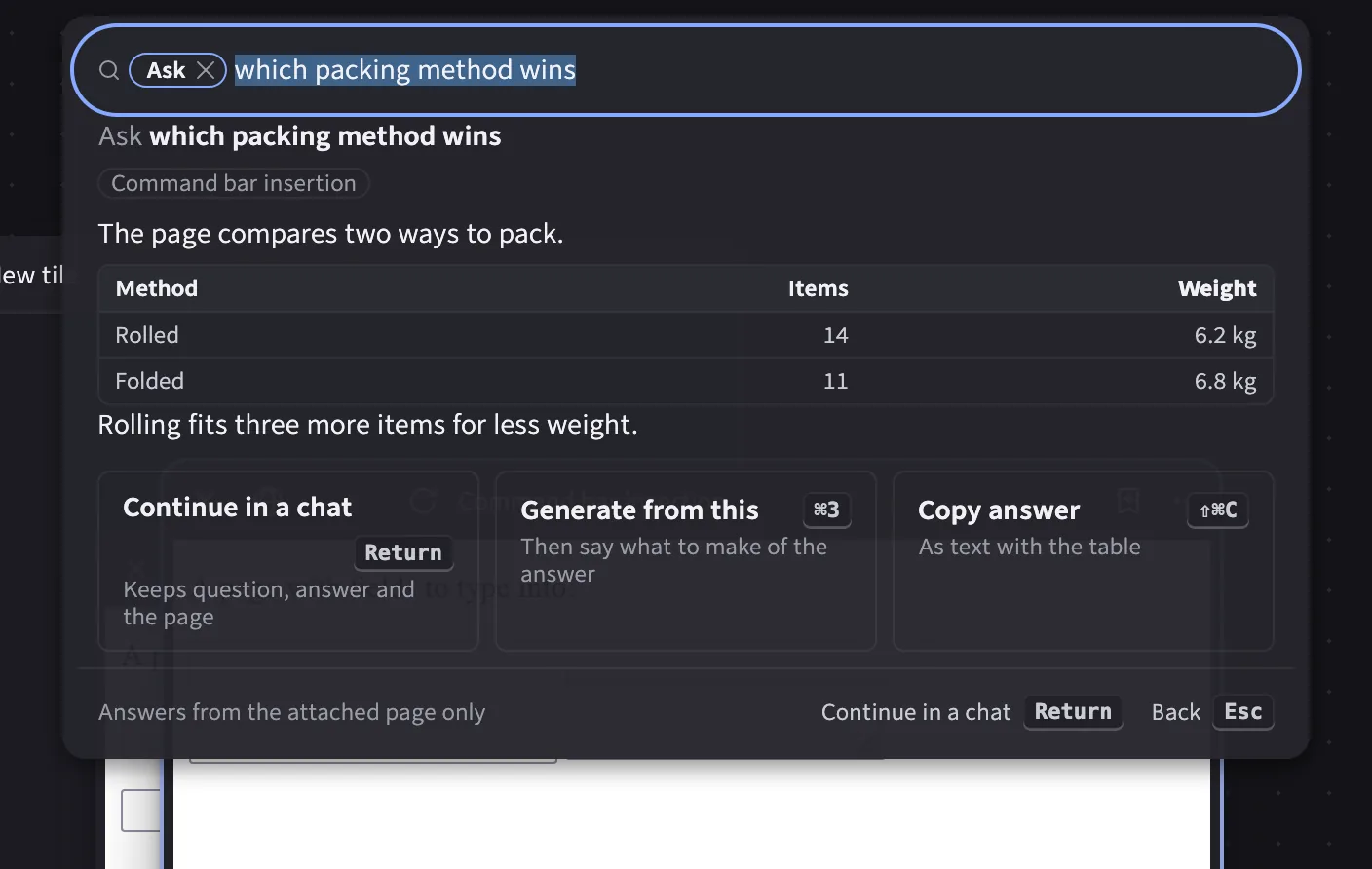The height and width of the screenshot is (869, 1372).
Task: Click 'Then say what to make of' description
Action: 673,560
